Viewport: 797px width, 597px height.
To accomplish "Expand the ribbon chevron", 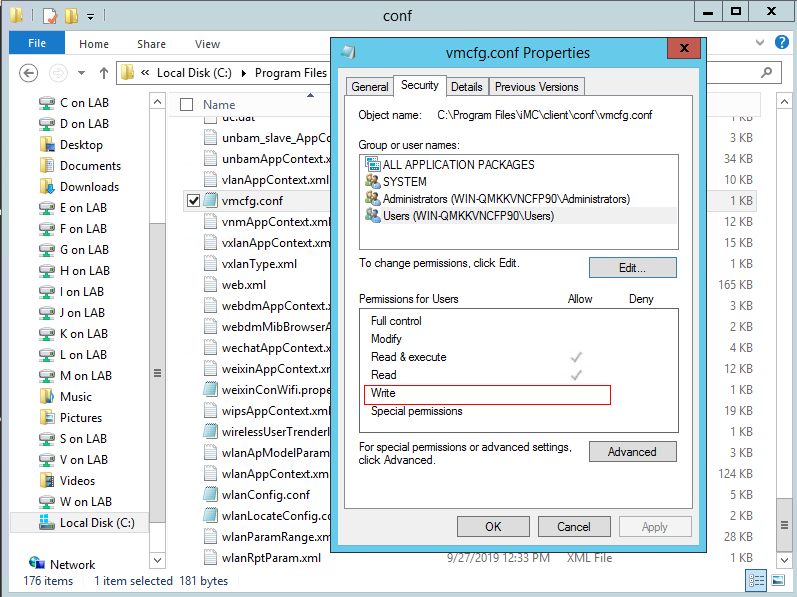I will (x=760, y=43).
